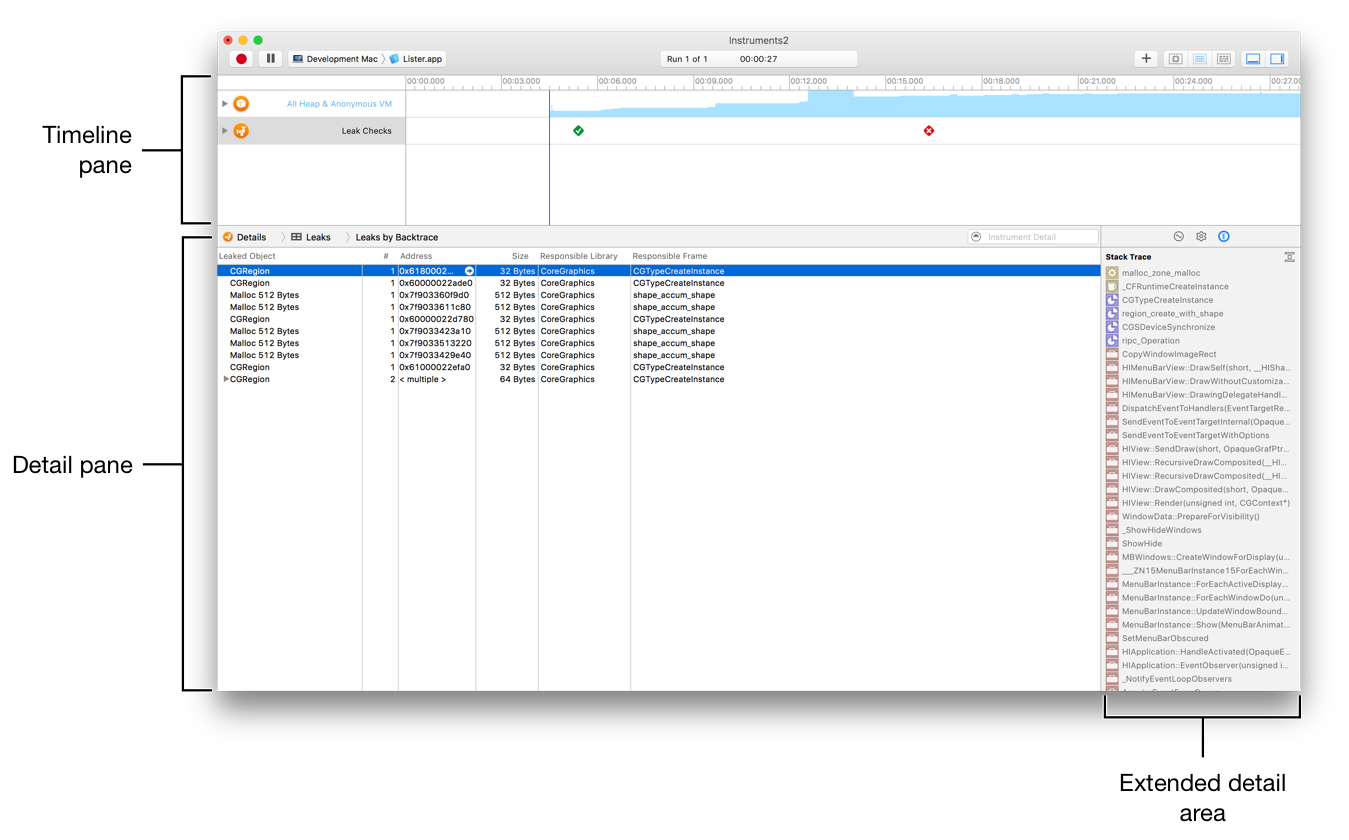Click the focus arrow beside address 0x6180002

469,271
